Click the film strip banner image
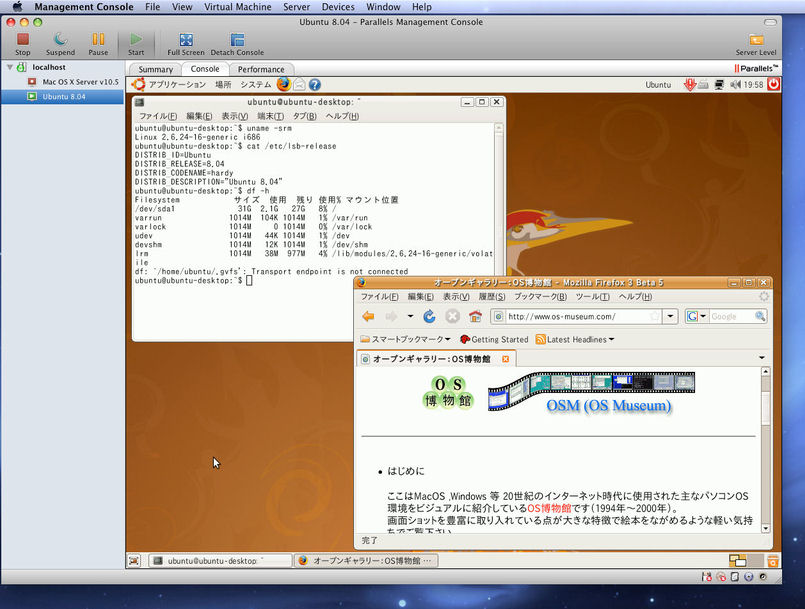 (x=591, y=390)
